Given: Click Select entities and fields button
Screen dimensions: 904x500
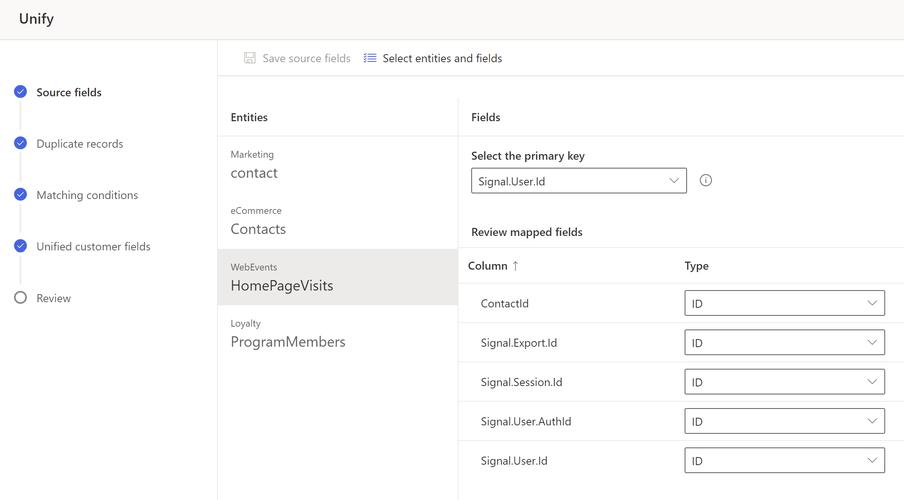Looking at the screenshot, I should click(x=433, y=58).
